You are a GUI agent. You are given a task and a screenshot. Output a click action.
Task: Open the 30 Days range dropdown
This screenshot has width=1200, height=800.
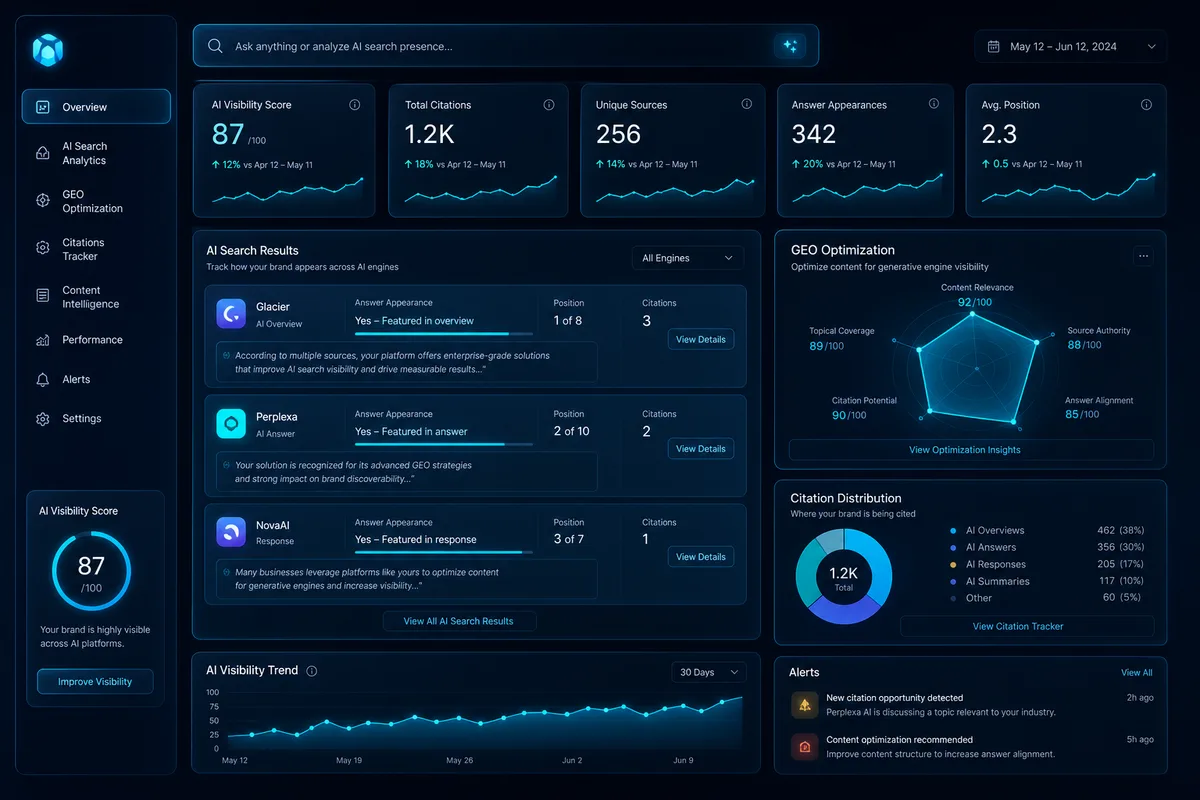coord(709,672)
